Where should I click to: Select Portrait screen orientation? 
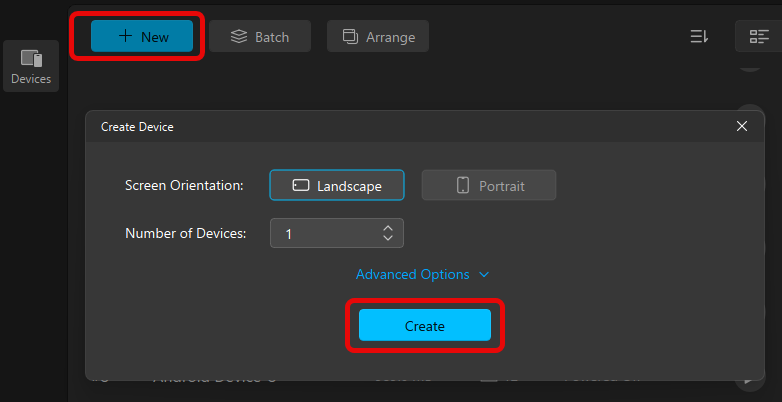489,185
